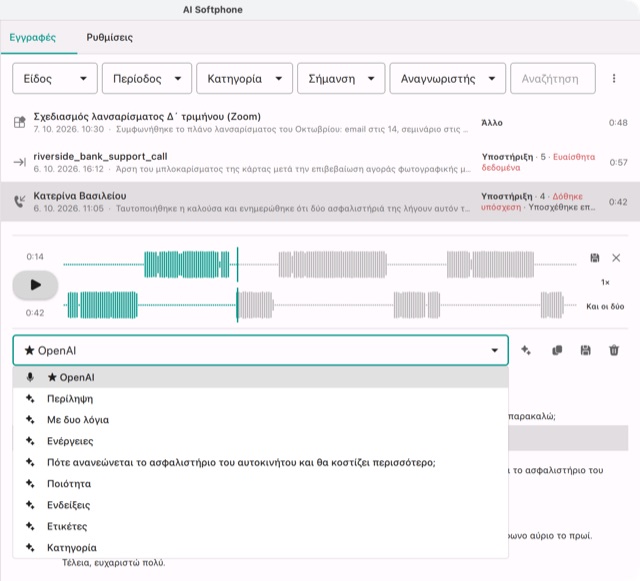Screen dimensions: 640x581
Task: Click the sparkle icon beside Ενέργειες
Action: point(30,441)
